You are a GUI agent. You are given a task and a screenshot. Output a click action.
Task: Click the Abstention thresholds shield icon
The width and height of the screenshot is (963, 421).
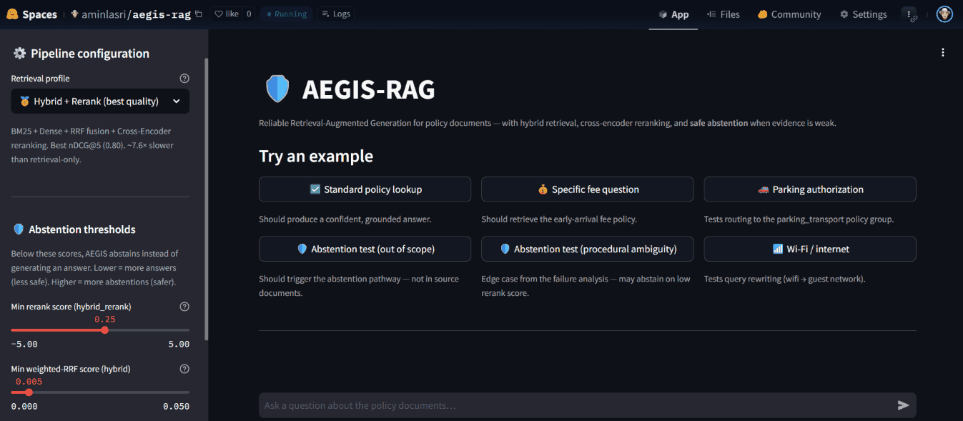18,229
